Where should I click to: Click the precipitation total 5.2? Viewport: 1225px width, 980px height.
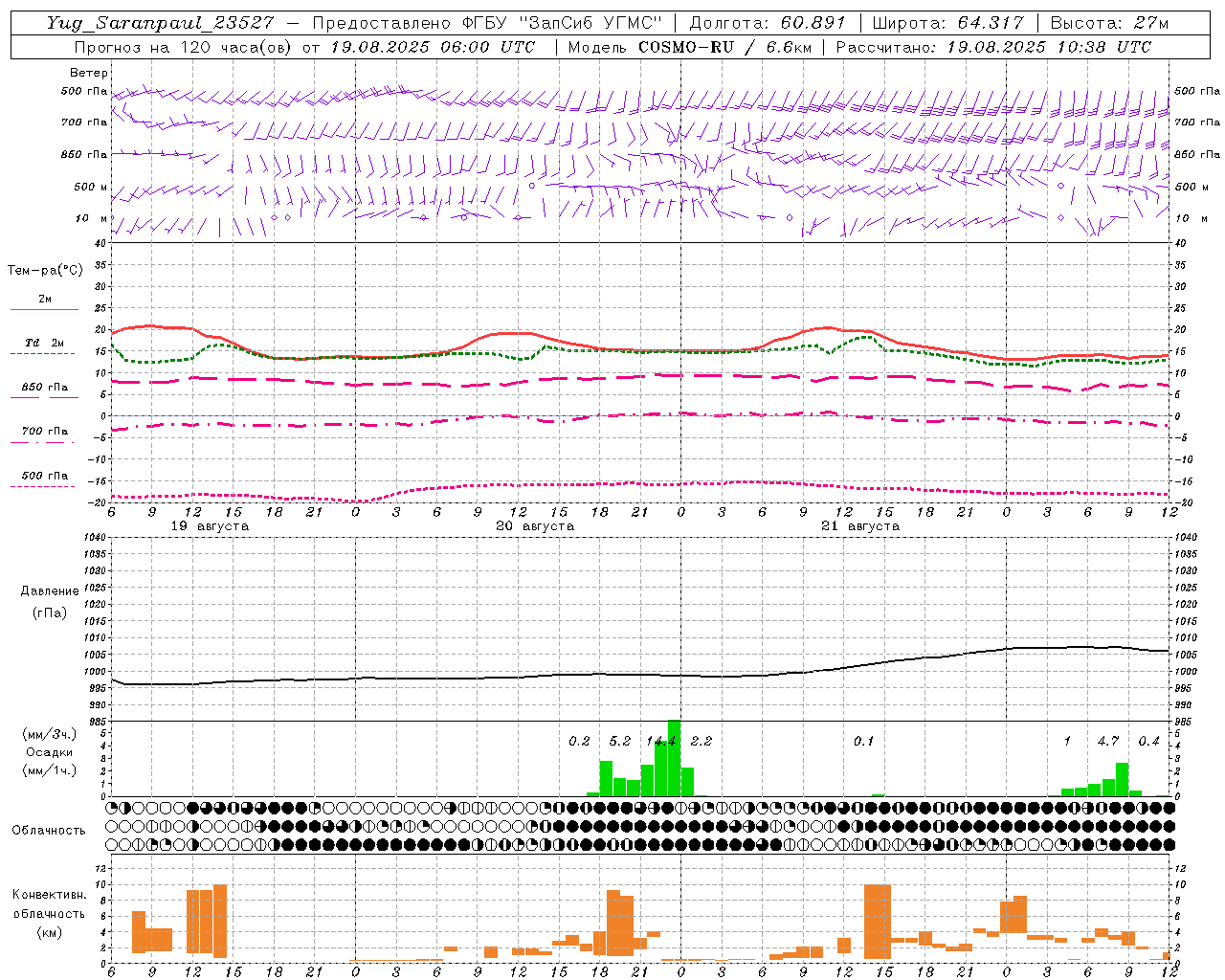[x=620, y=742]
